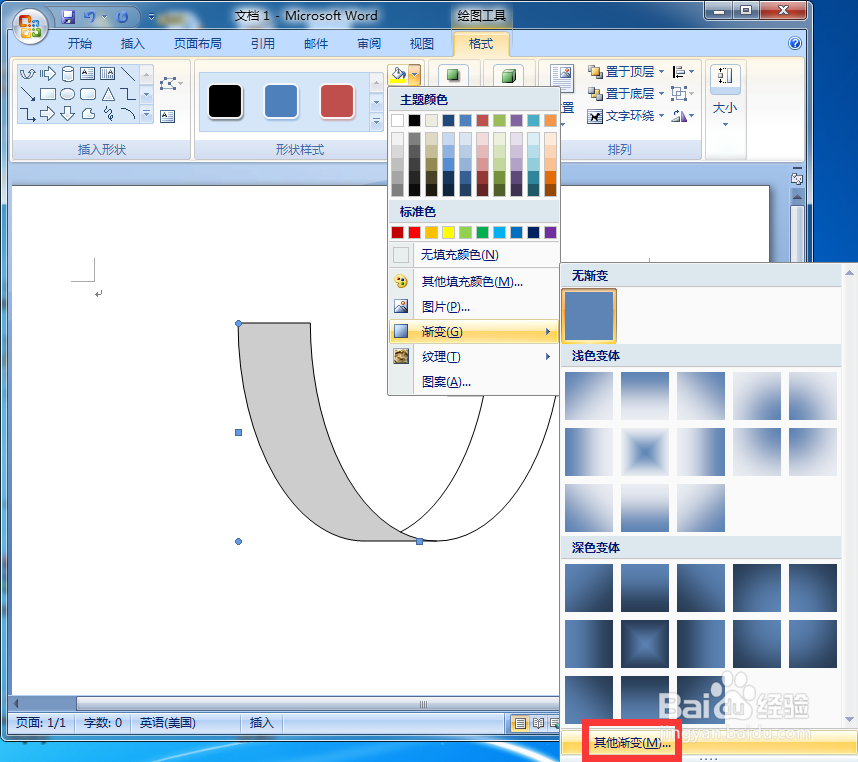Select the from-center dark gradient variation
Screen dimensions: 858x762
pyautogui.click(x=645, y=644)
